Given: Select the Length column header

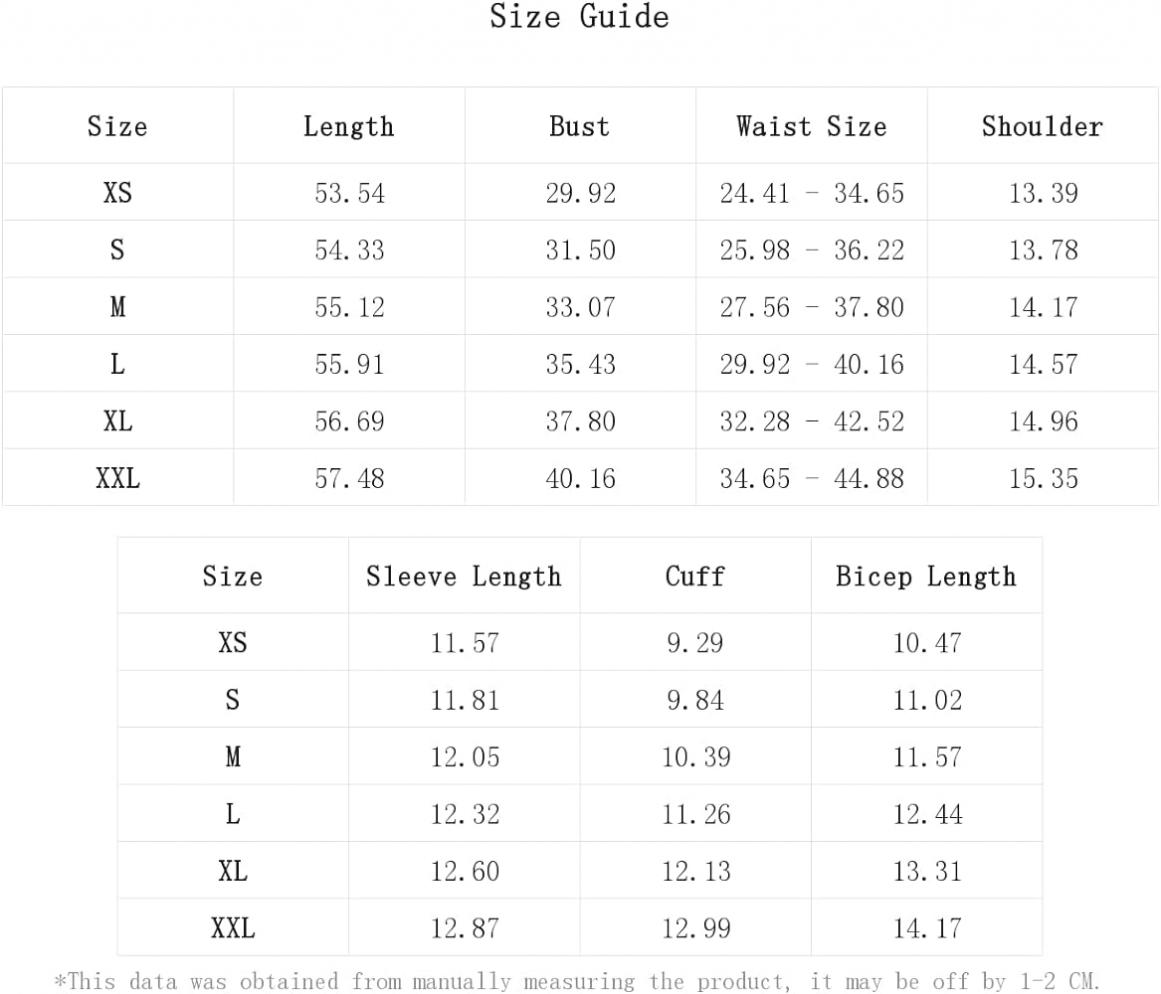Looking at the screenshot, I should tap(349, 127).
